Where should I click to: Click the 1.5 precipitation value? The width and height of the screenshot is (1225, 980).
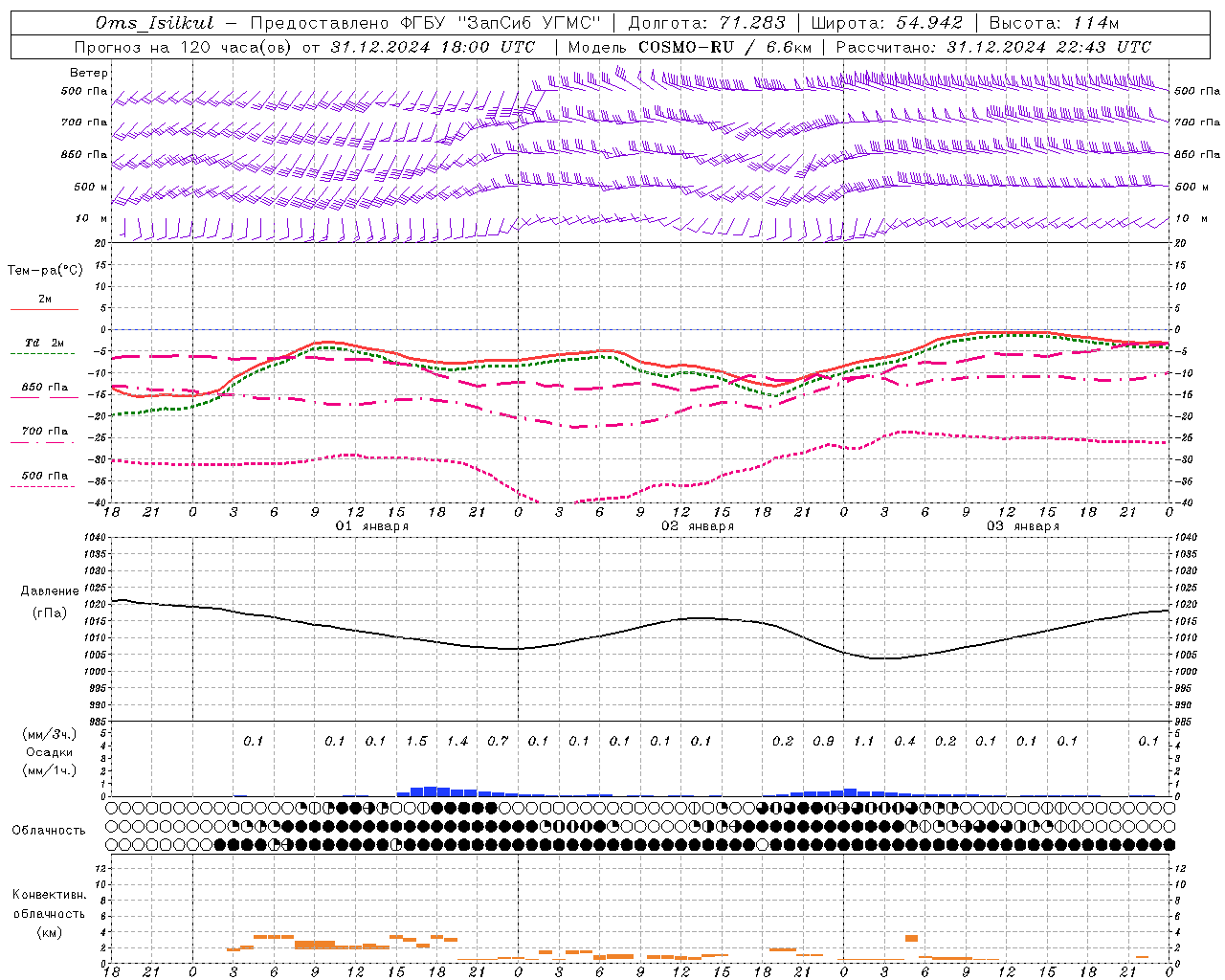click(x=416, y=741)
